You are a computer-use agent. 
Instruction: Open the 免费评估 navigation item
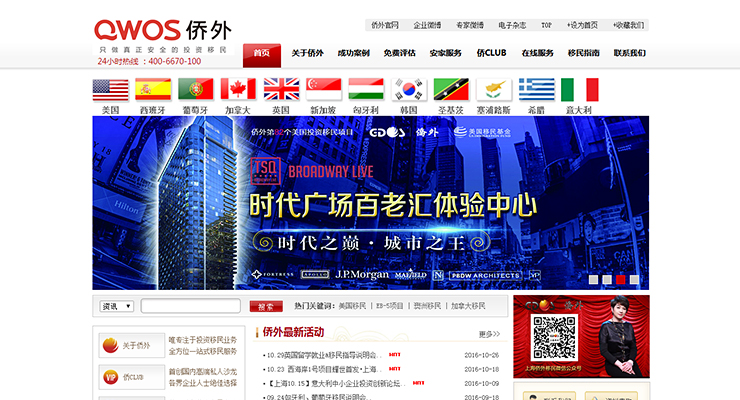click(x=399, y=53)
